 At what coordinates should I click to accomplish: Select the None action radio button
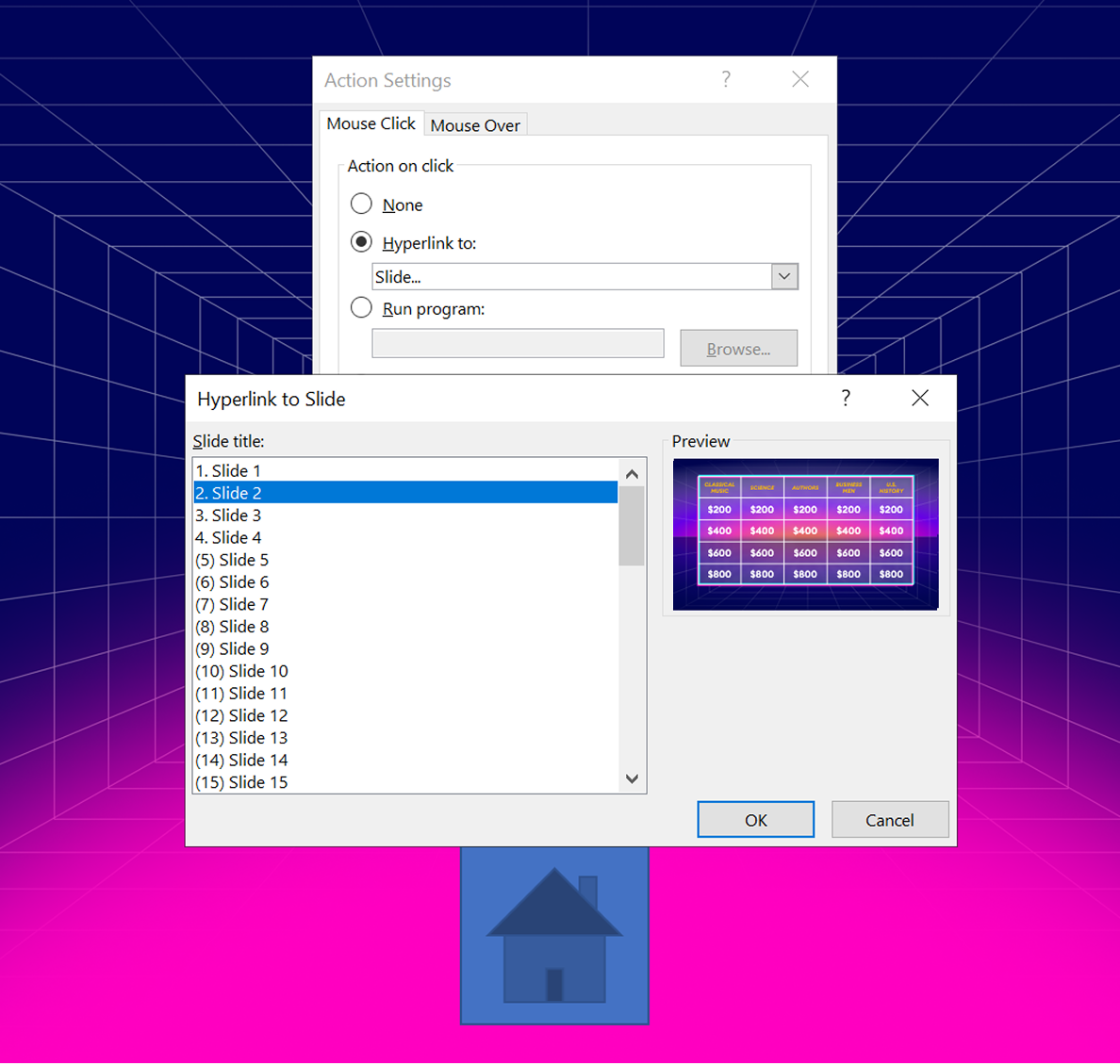click(361, 204)
